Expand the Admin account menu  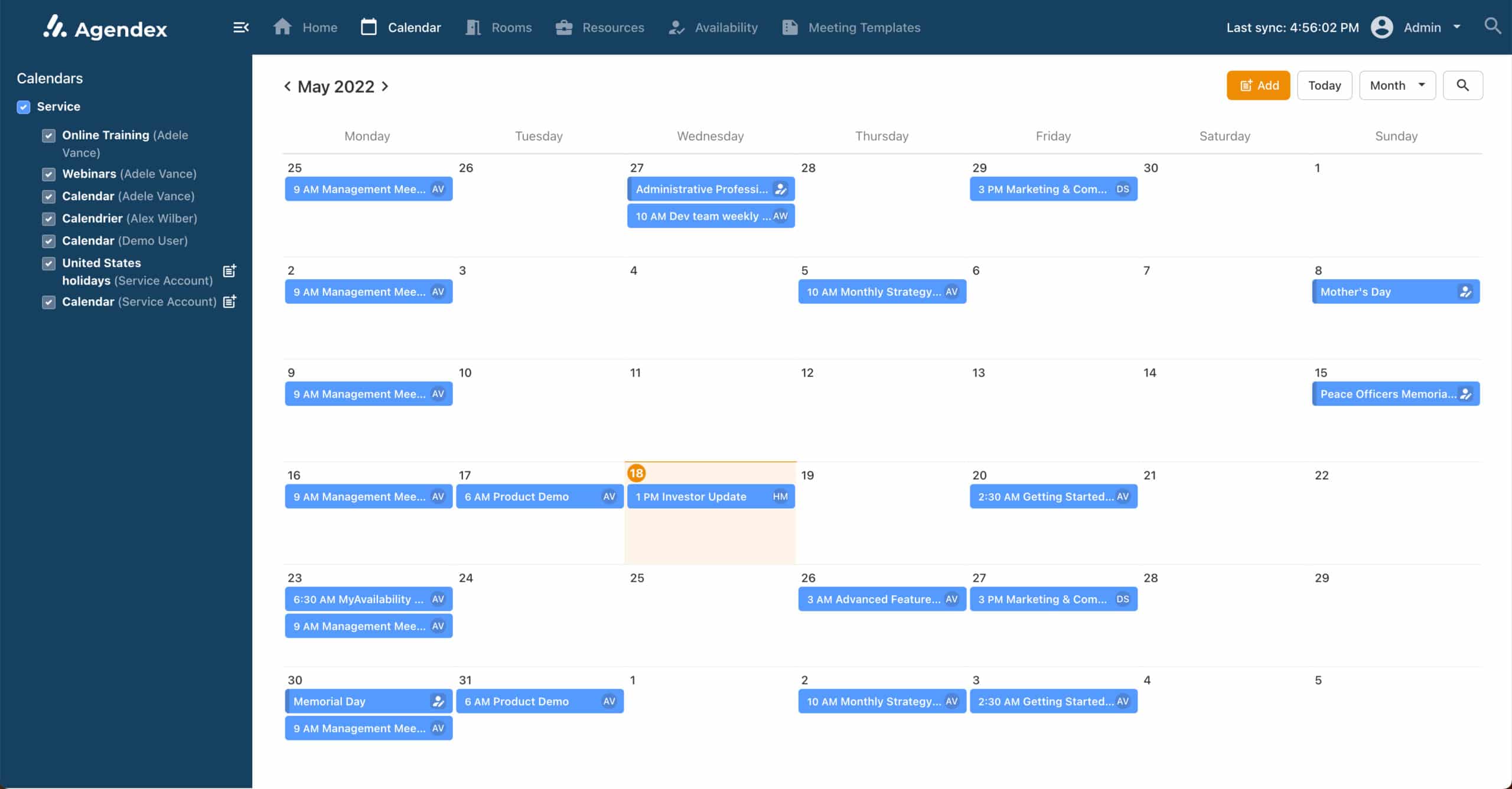[x=1456, y=27]
